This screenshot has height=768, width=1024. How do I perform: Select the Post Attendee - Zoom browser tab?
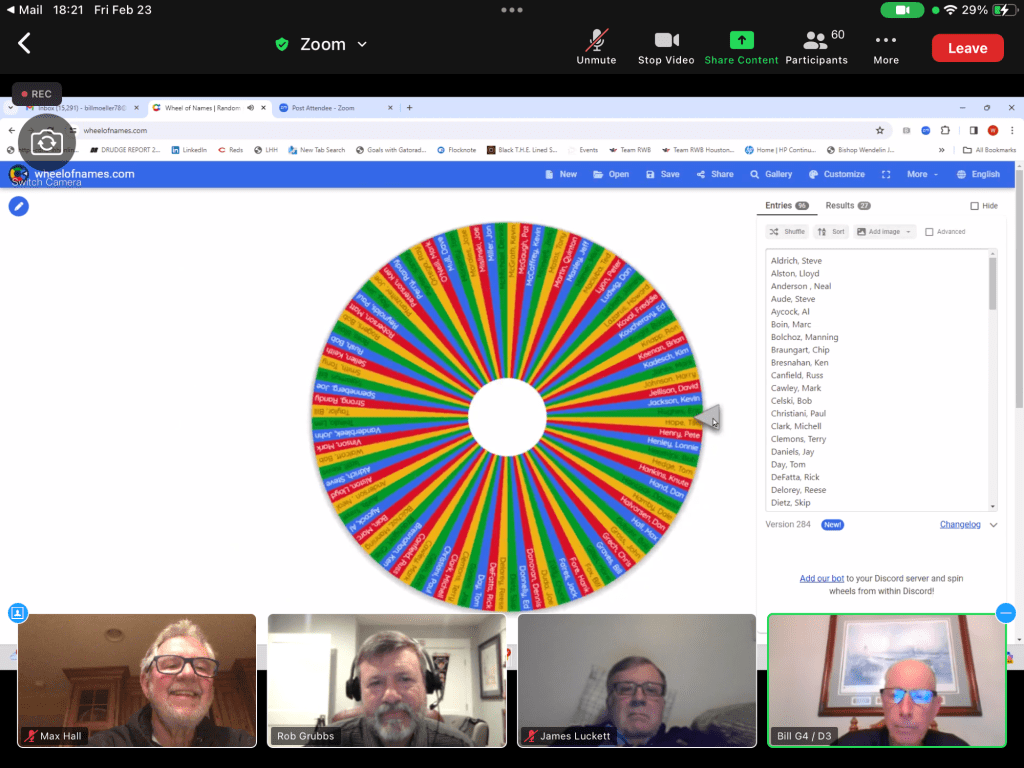coord(330,108)
